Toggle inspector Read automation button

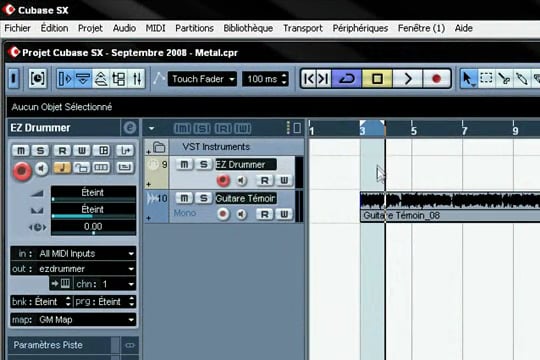62,151
